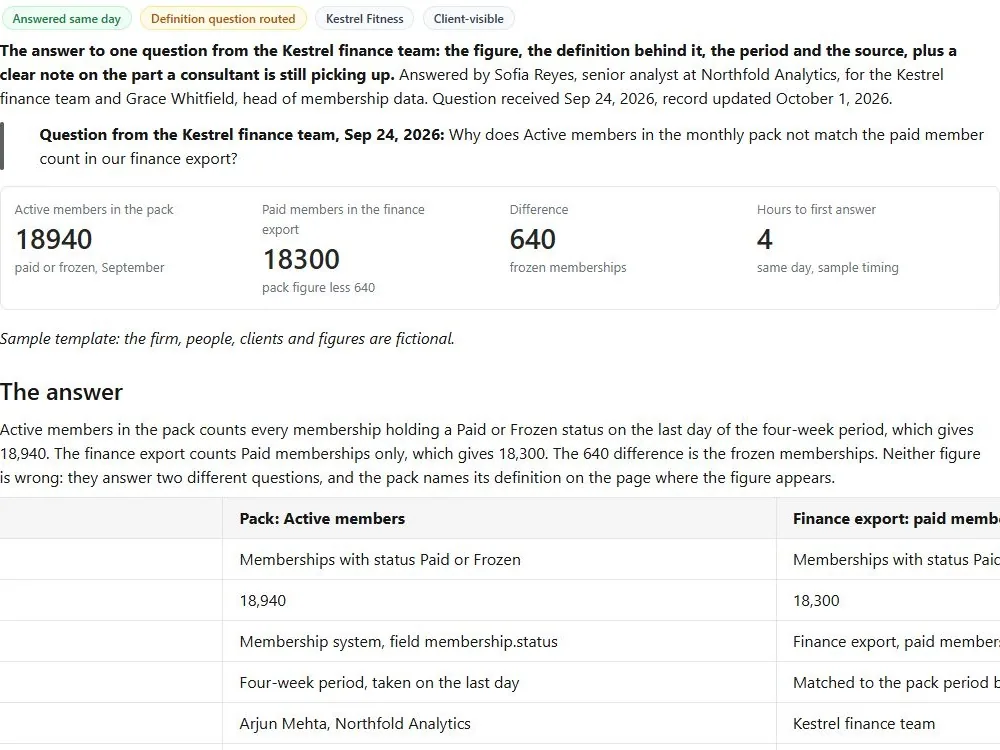This screenshot has width=1000, height=750.
Task: Select the 'Kestrel Fitness' tag
Action: 364,18
